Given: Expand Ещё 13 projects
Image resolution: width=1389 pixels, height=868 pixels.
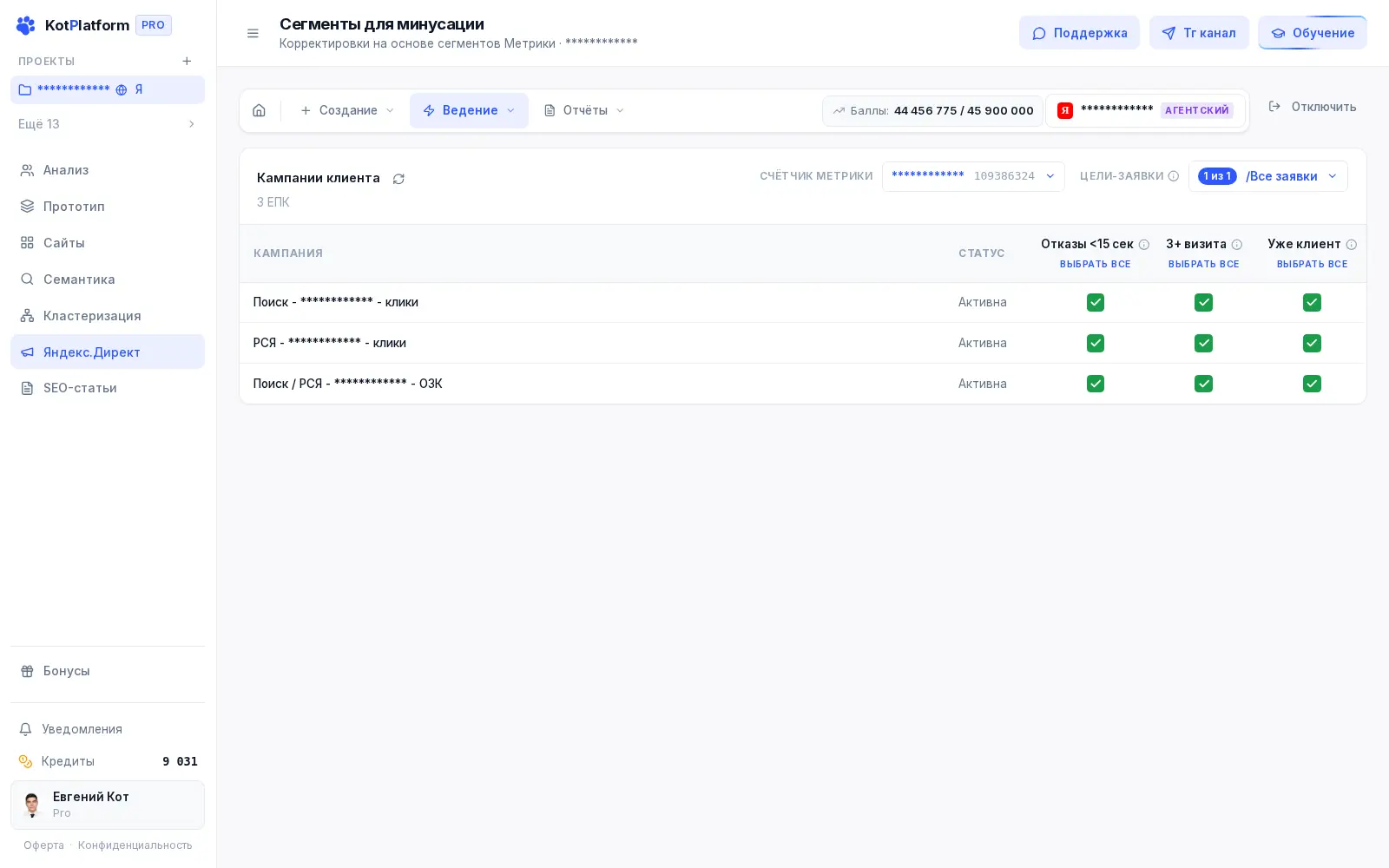Looking at the screenshot, I should pos(108,124).
